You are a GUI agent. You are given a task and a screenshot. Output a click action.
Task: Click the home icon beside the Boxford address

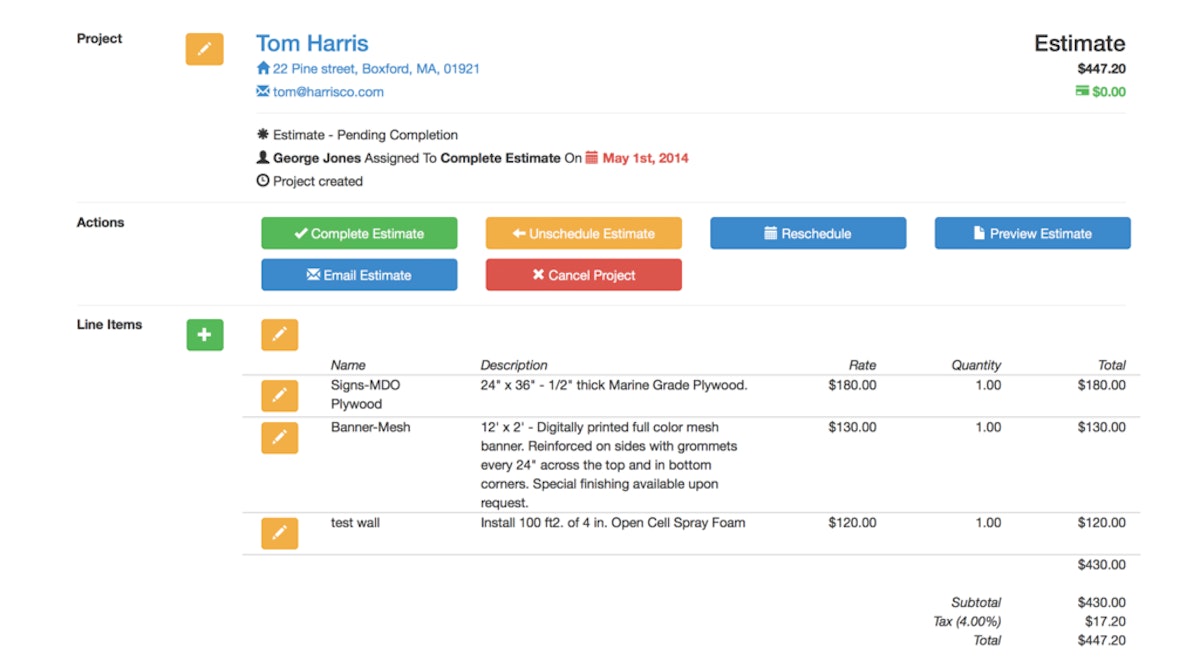[x=261, y=69]
